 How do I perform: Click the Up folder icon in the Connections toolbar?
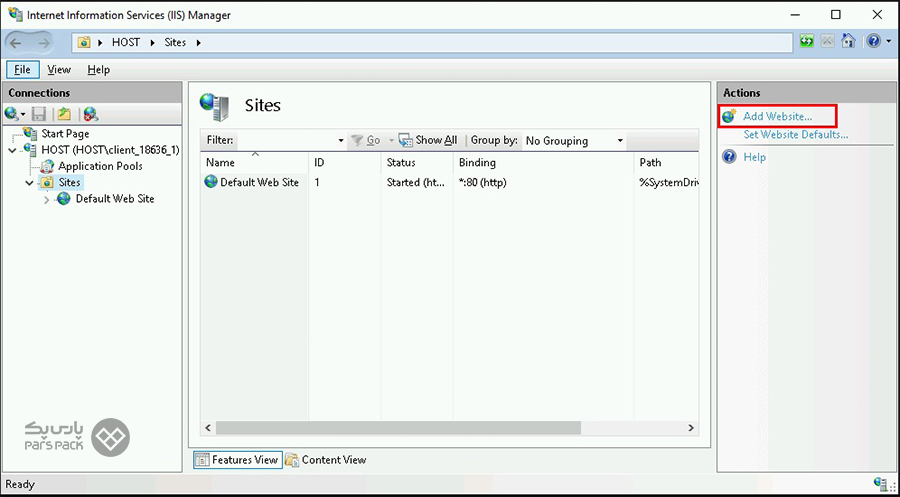pos(64,114)
